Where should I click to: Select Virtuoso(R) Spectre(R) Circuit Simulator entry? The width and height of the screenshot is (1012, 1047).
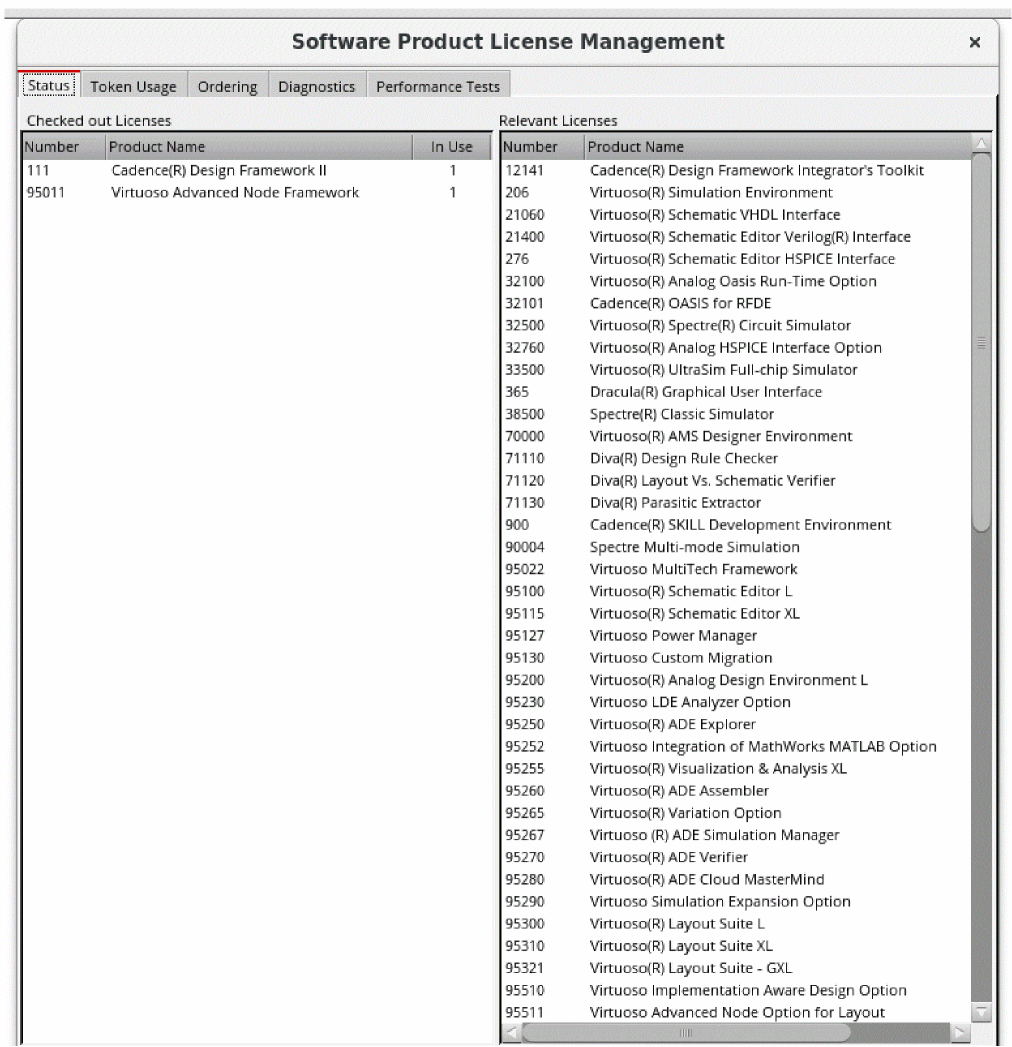point(720,326)
